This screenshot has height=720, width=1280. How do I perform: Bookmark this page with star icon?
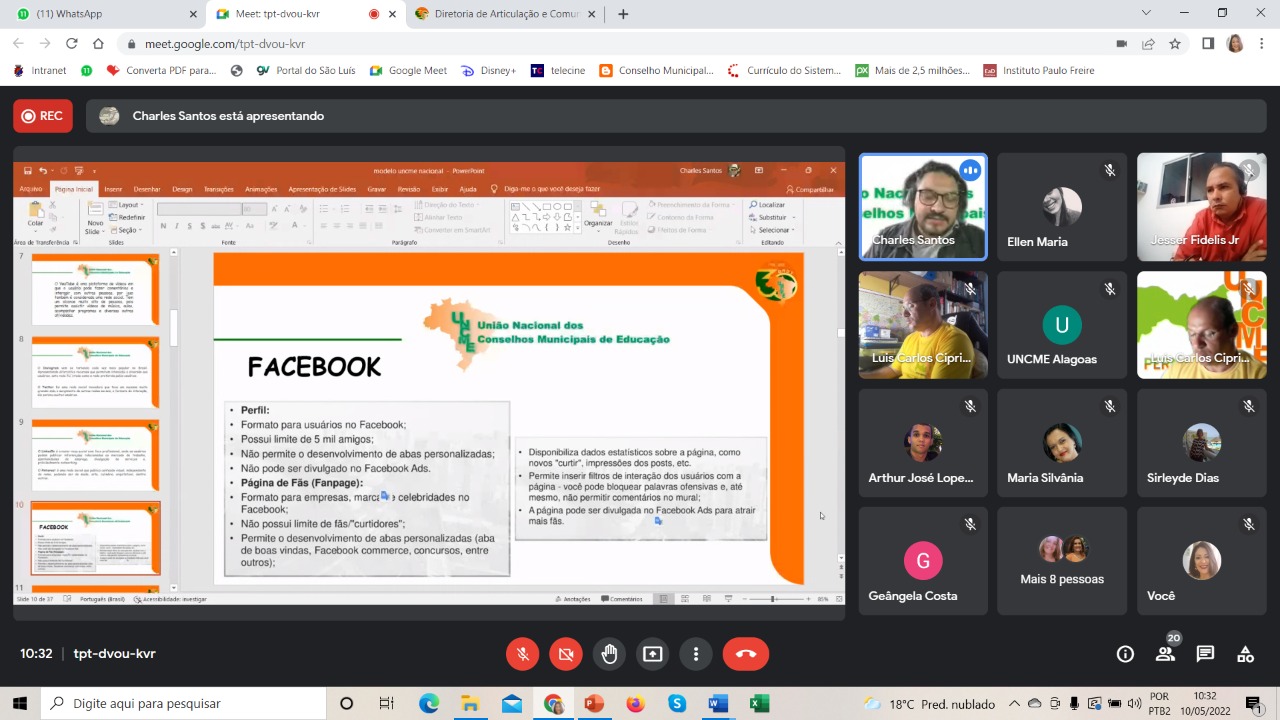pyautogui.click(x=1175, y=44)
